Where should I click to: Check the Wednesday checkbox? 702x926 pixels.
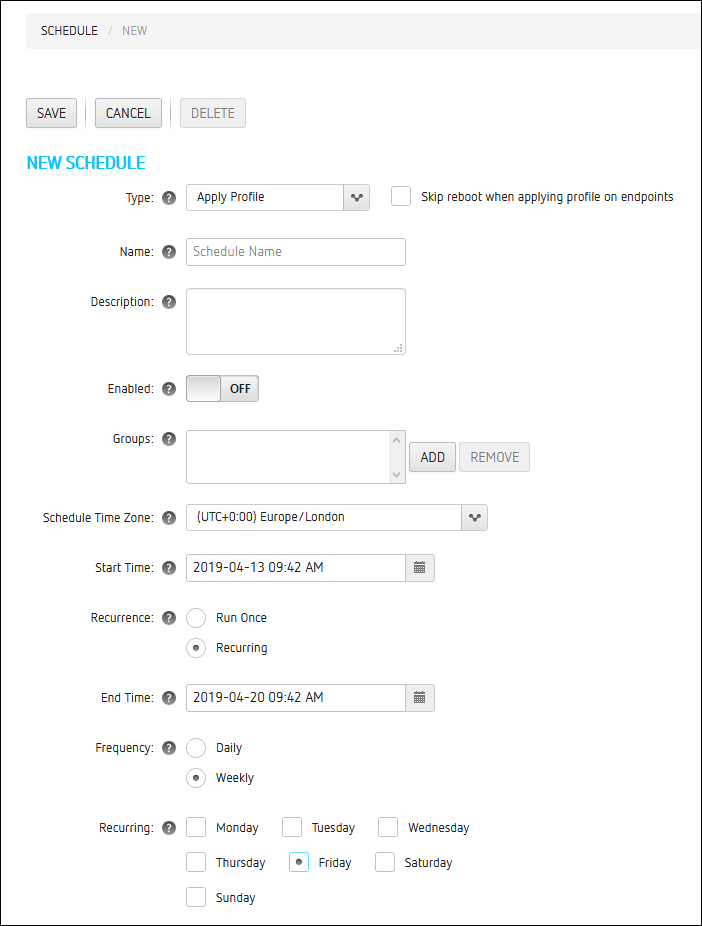tap(388, 827)
